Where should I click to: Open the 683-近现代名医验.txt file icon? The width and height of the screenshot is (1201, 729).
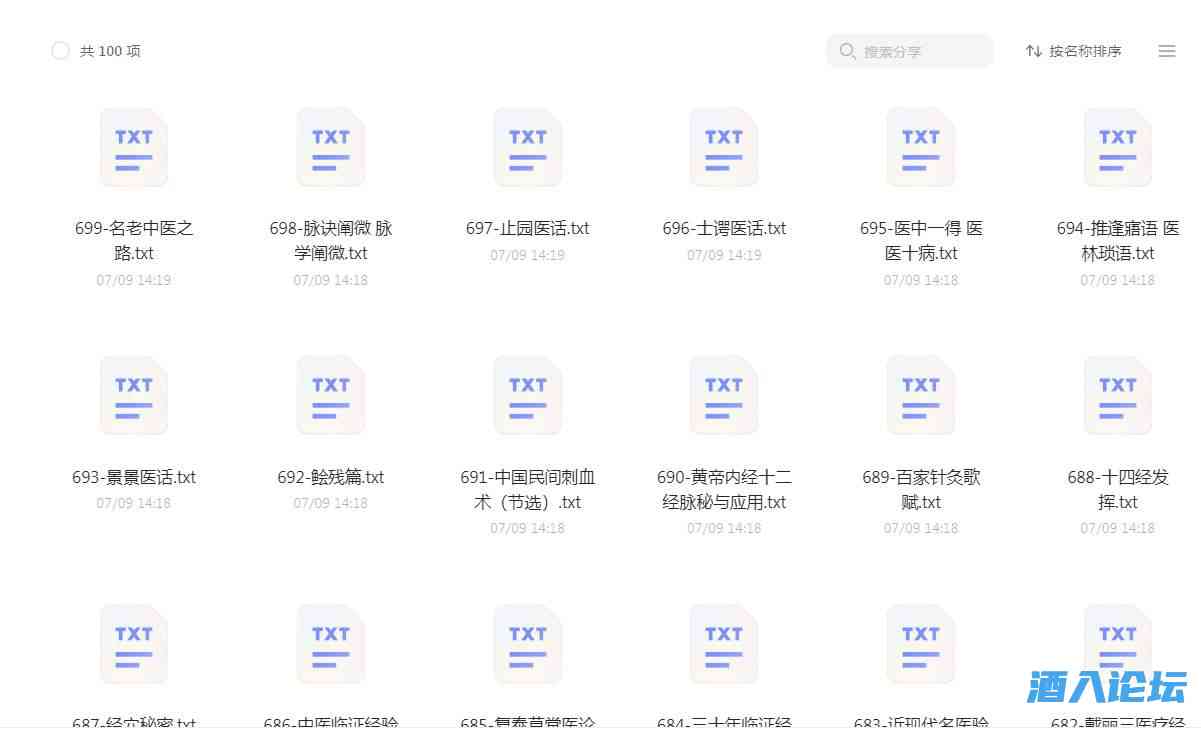point(920,643)
